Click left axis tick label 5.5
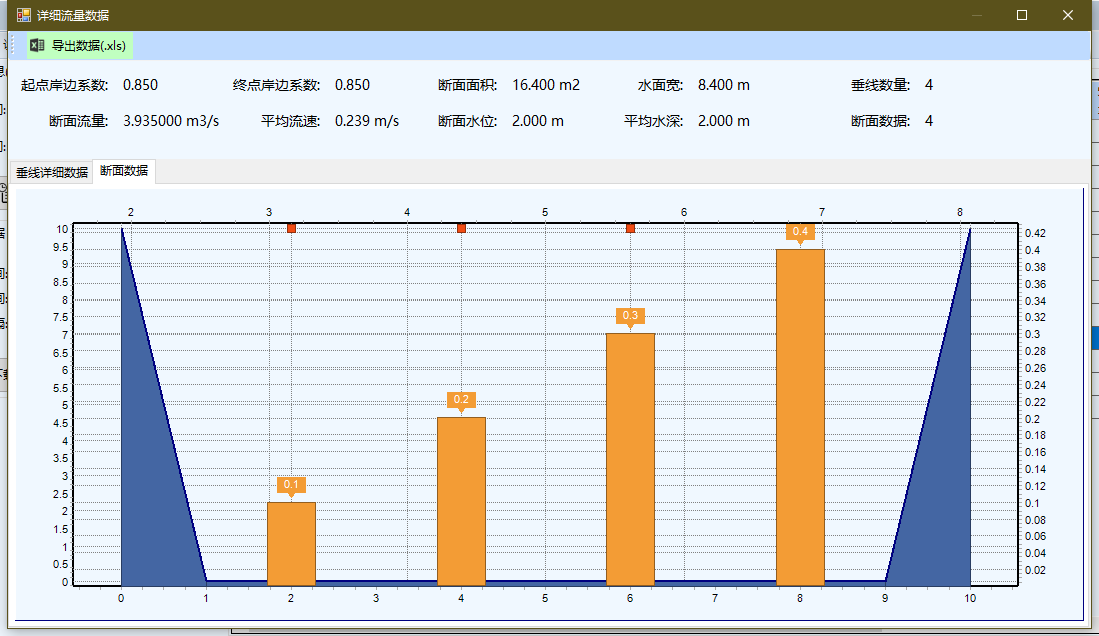The image size is (1099, 636). click(x=61, y=388)
